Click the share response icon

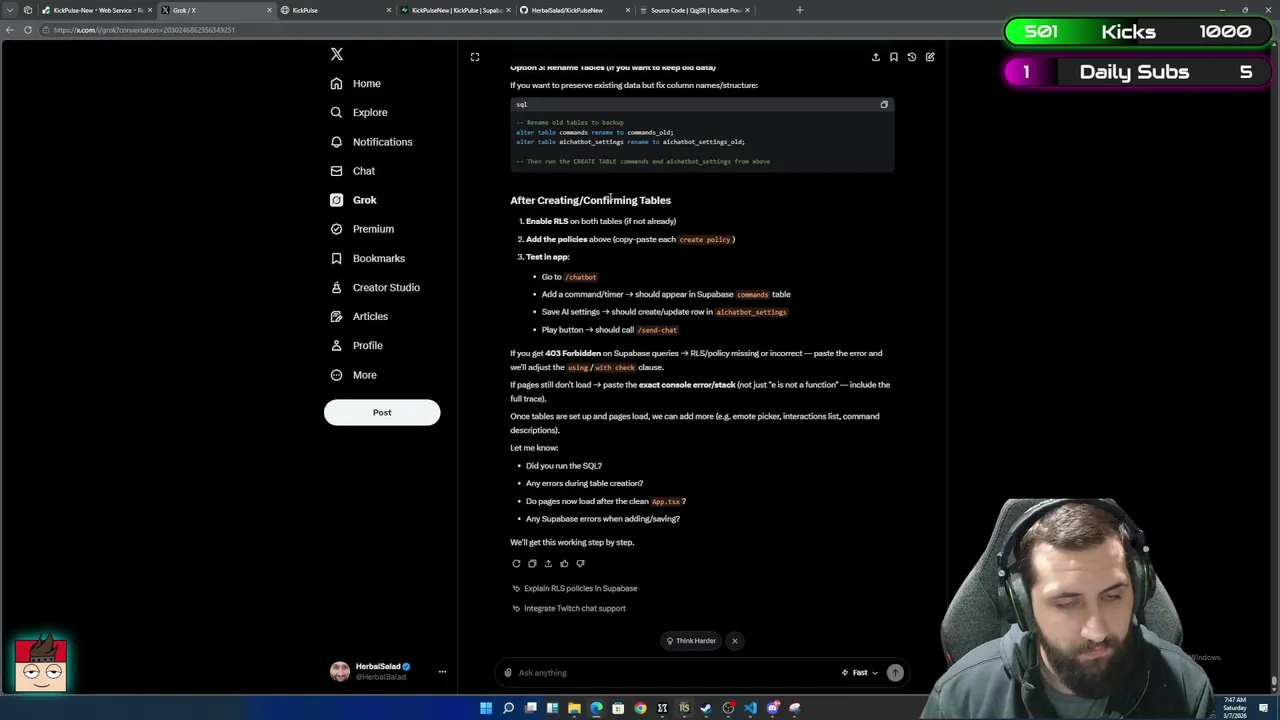(x=548, y=563)
